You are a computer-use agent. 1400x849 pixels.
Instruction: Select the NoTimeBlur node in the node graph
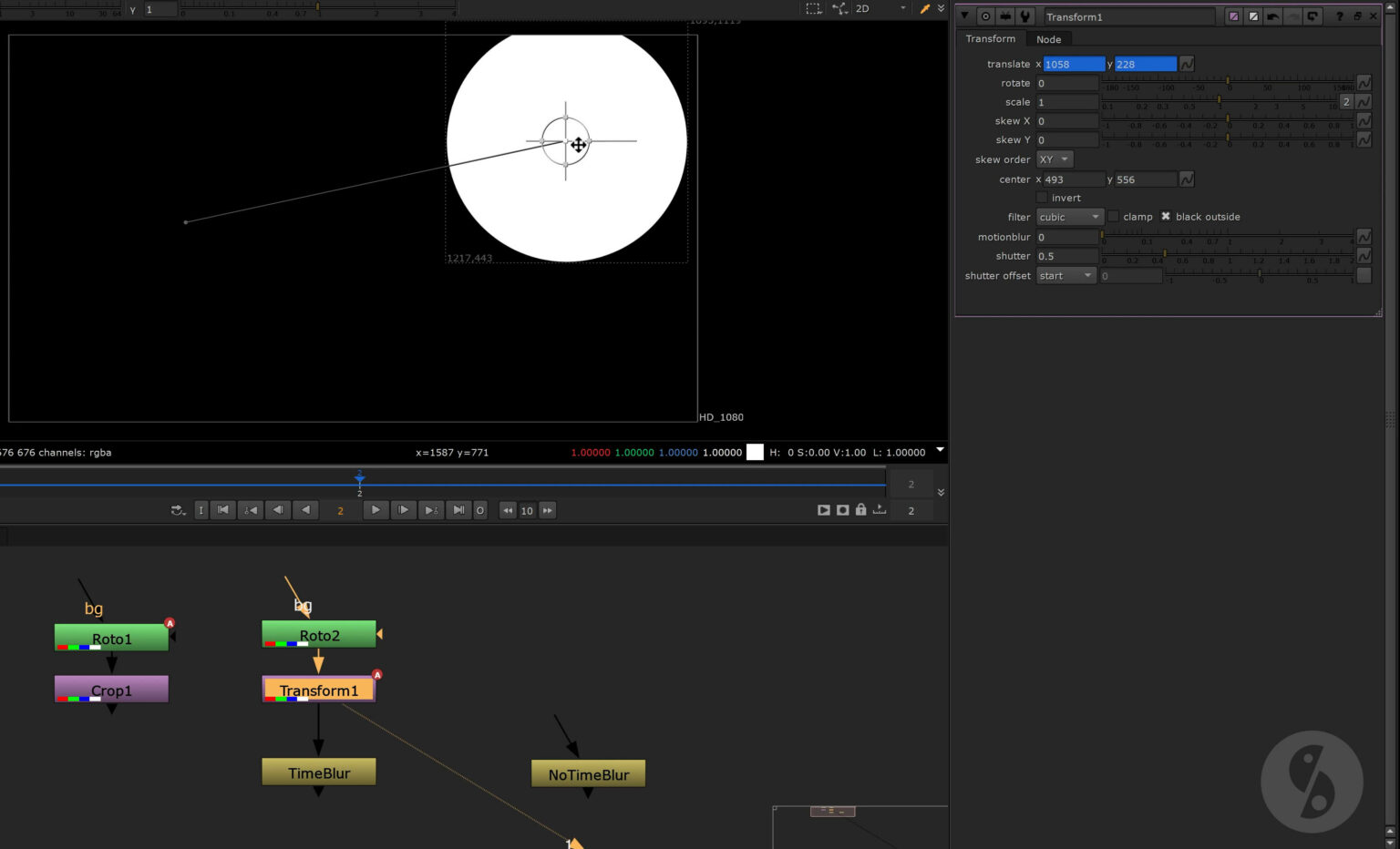click(588, 773)
